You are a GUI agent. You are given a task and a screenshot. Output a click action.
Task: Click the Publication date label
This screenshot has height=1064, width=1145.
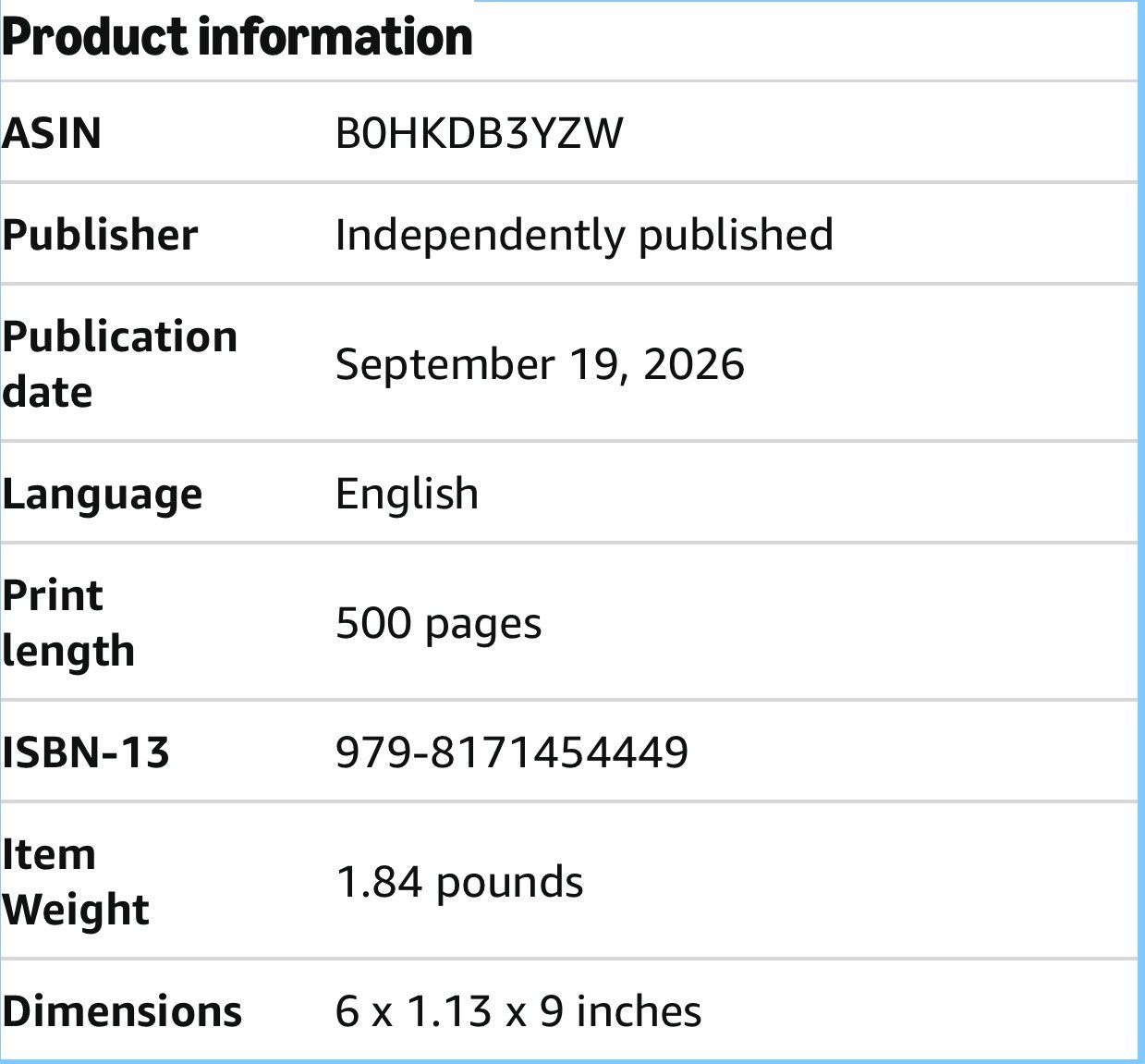120,364
